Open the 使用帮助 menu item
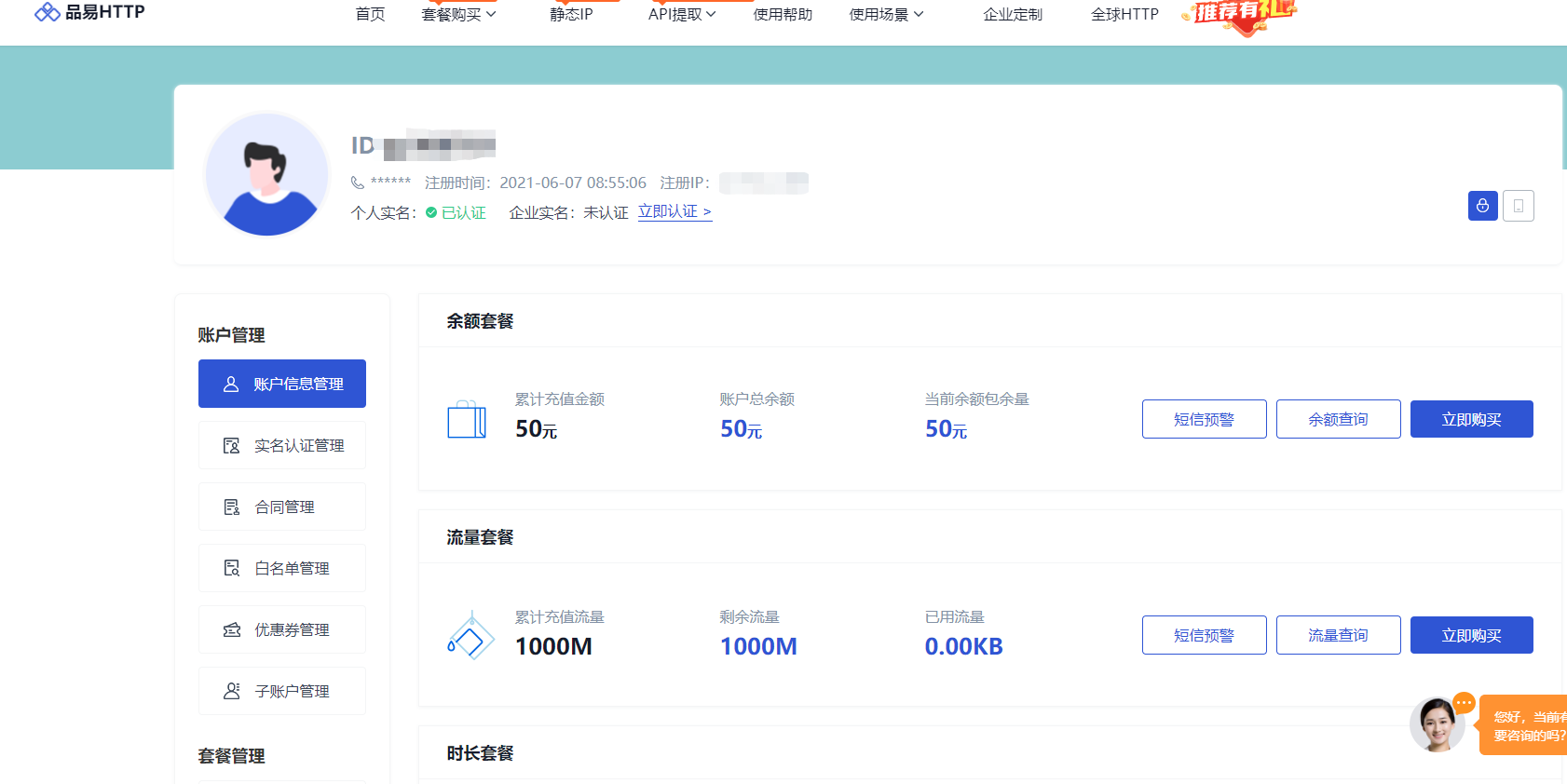Image resolution: width=1567 pixels, height=784 pixels. 783,15
